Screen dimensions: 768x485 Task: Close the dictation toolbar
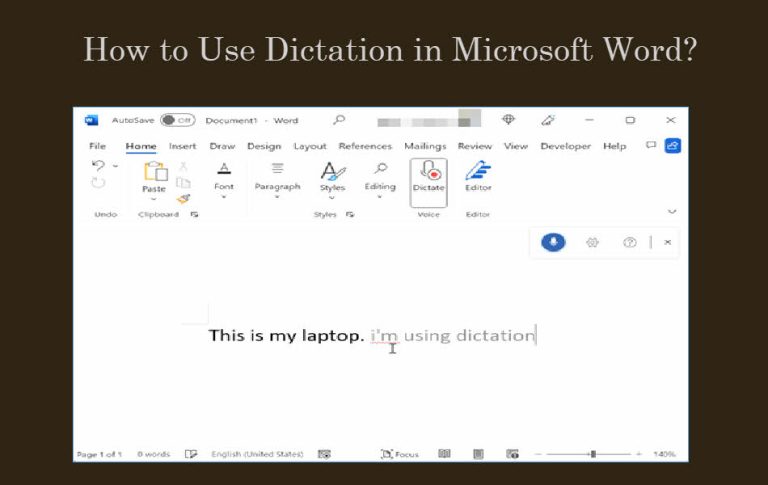pos(668,242)
